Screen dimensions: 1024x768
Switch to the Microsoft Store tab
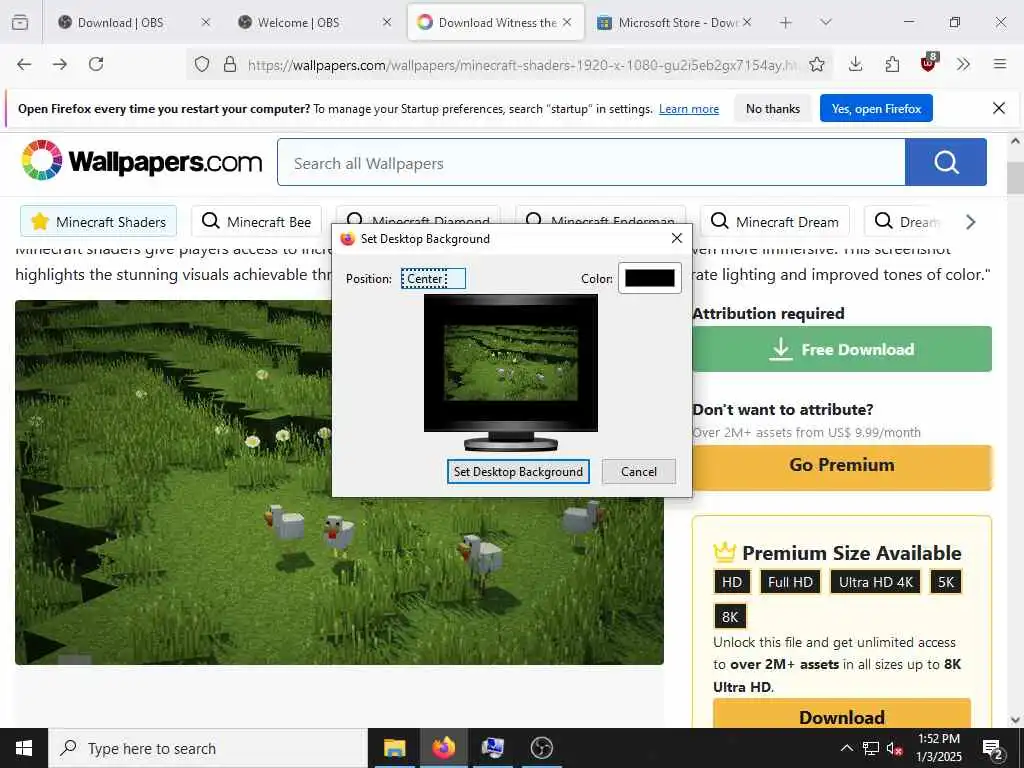[x=673, y=22]
